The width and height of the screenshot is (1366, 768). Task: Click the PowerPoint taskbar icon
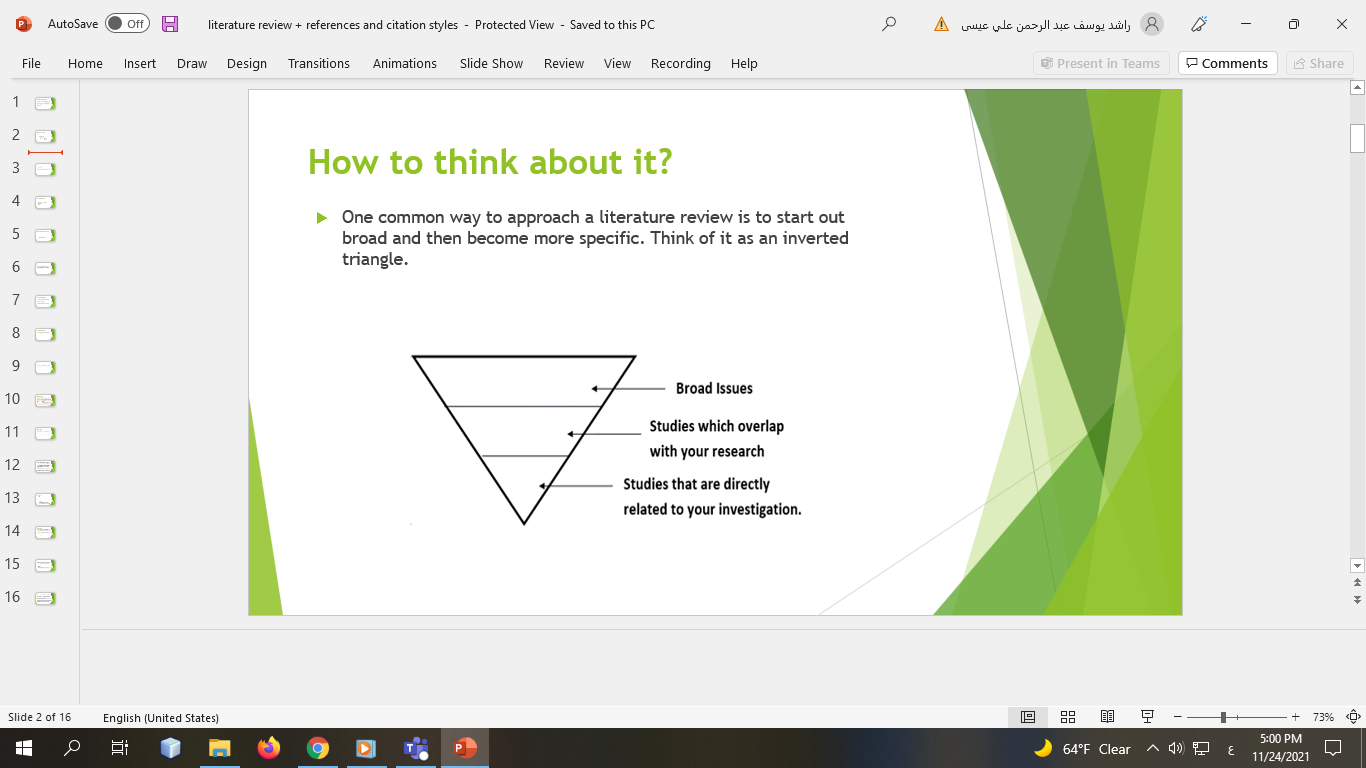[x=464, y=748]
